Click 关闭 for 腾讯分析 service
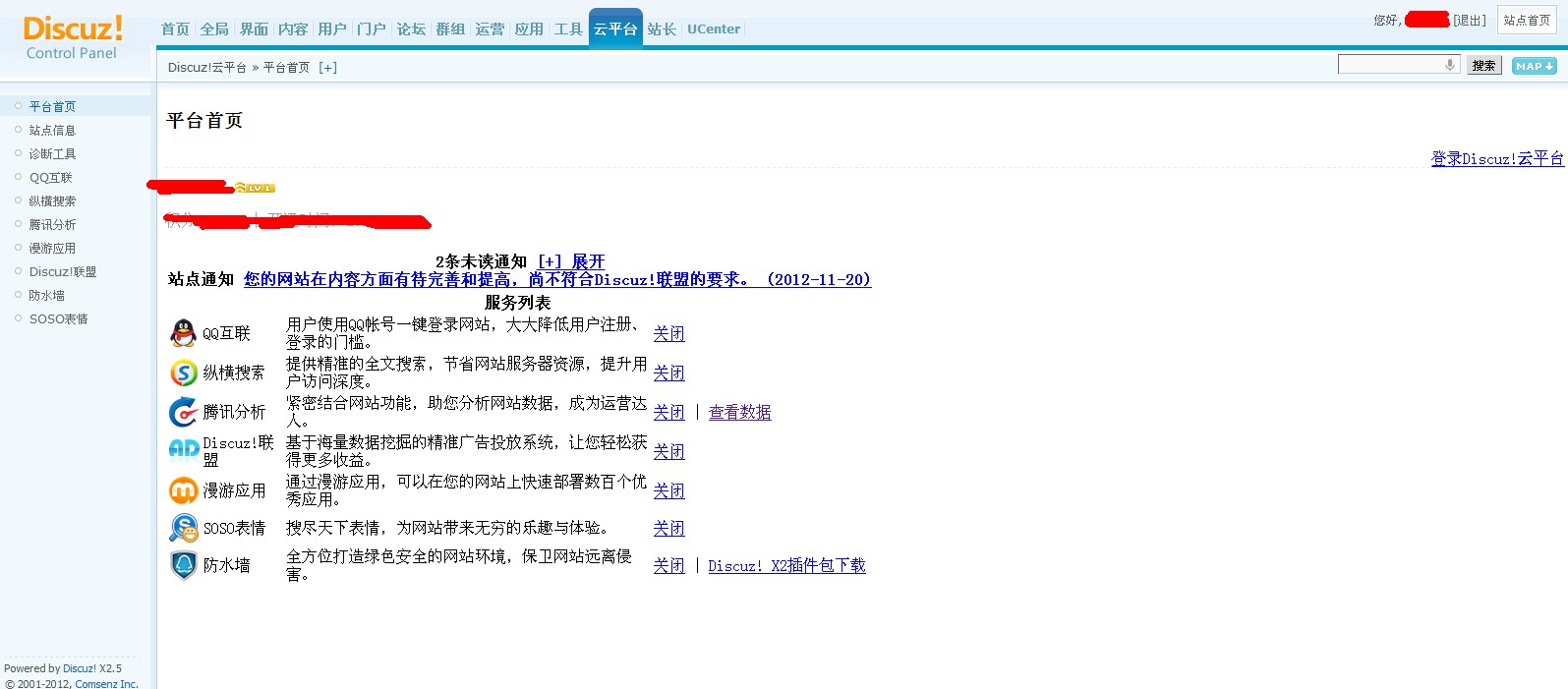This screenshot has height=689, width=1568. (669, 412)
